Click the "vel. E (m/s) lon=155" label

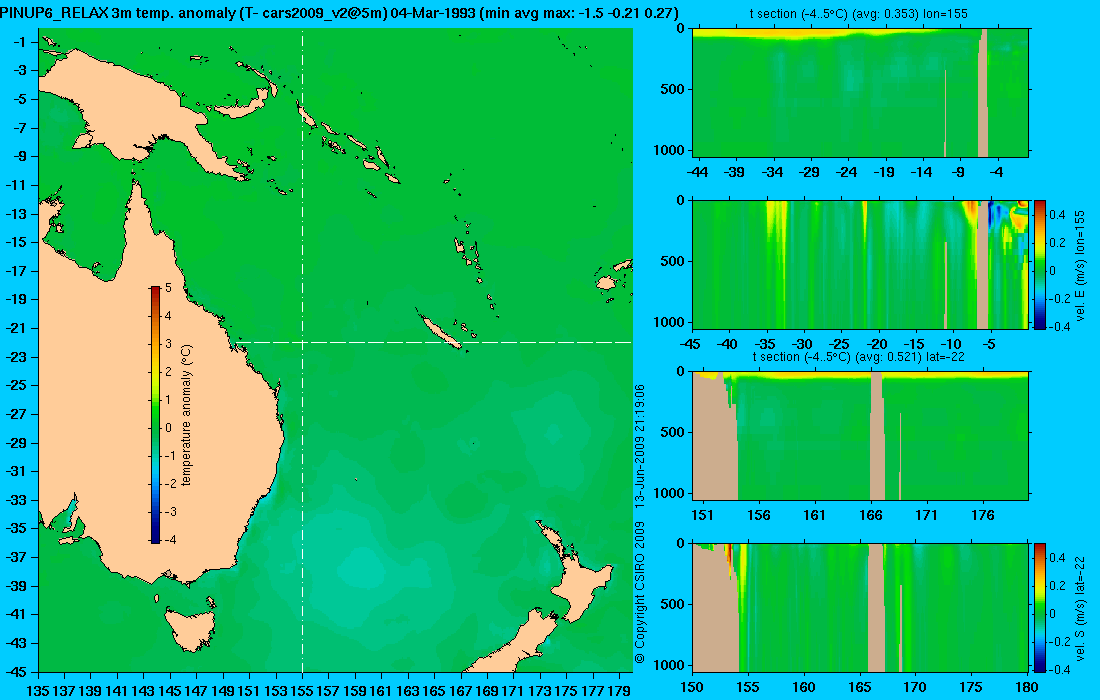point(1079,265)
